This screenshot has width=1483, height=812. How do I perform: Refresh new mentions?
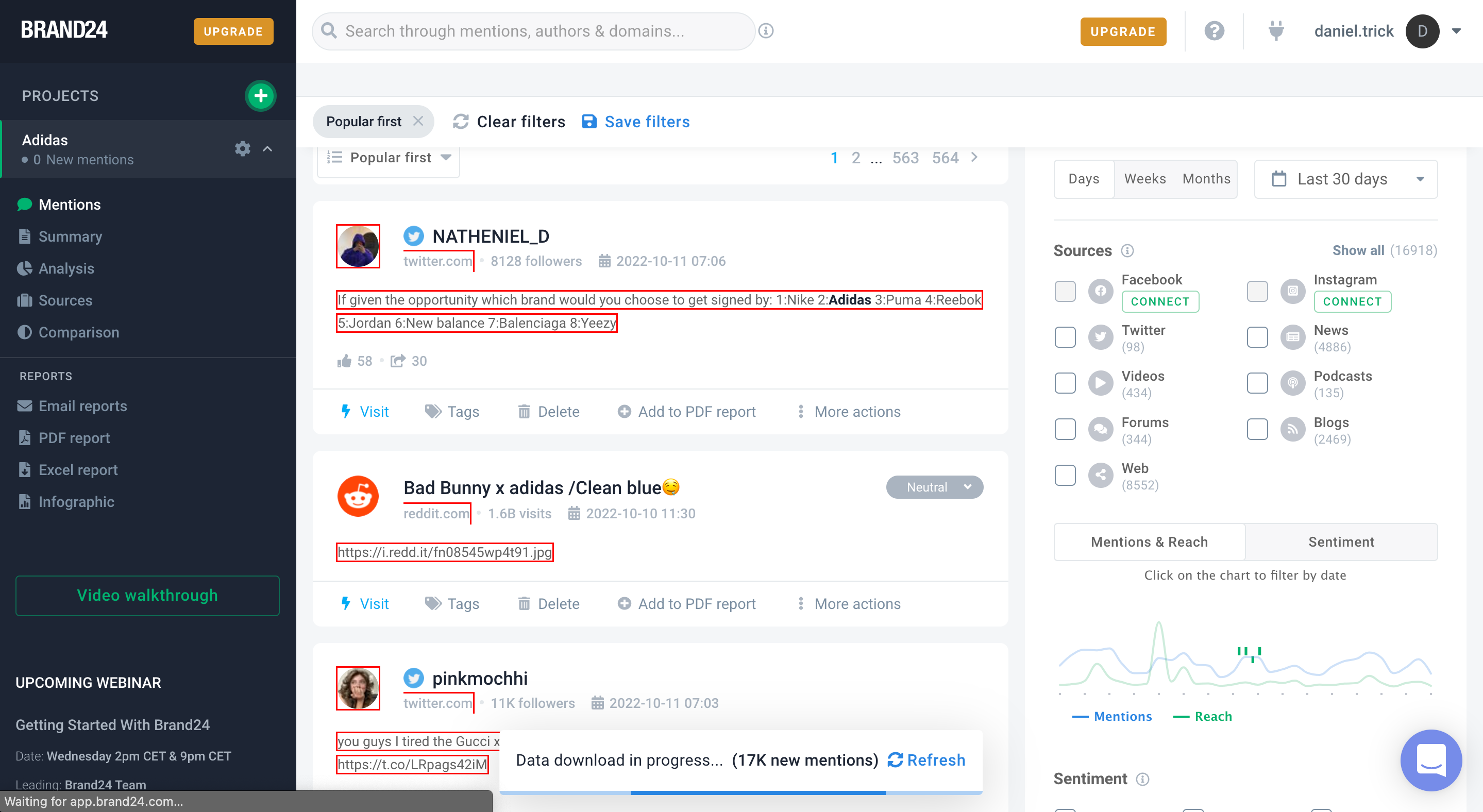[926, 759]
